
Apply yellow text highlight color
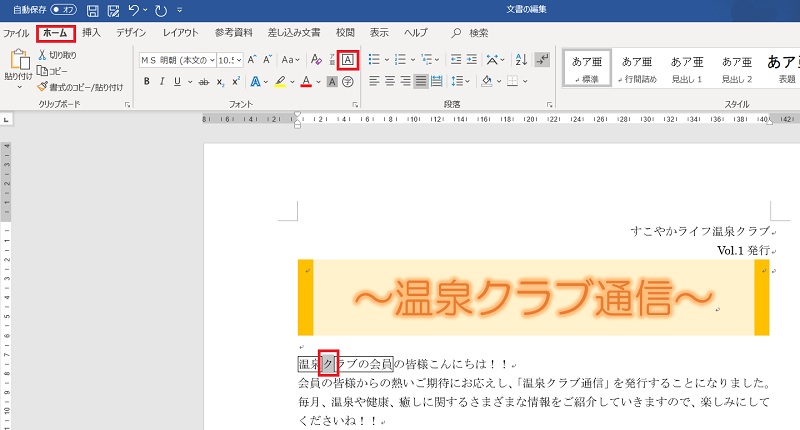[x=280, y=81]
